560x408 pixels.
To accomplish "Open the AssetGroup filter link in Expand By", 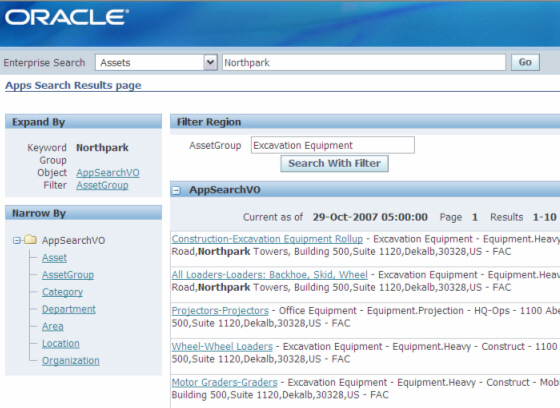I will [102, 185].
